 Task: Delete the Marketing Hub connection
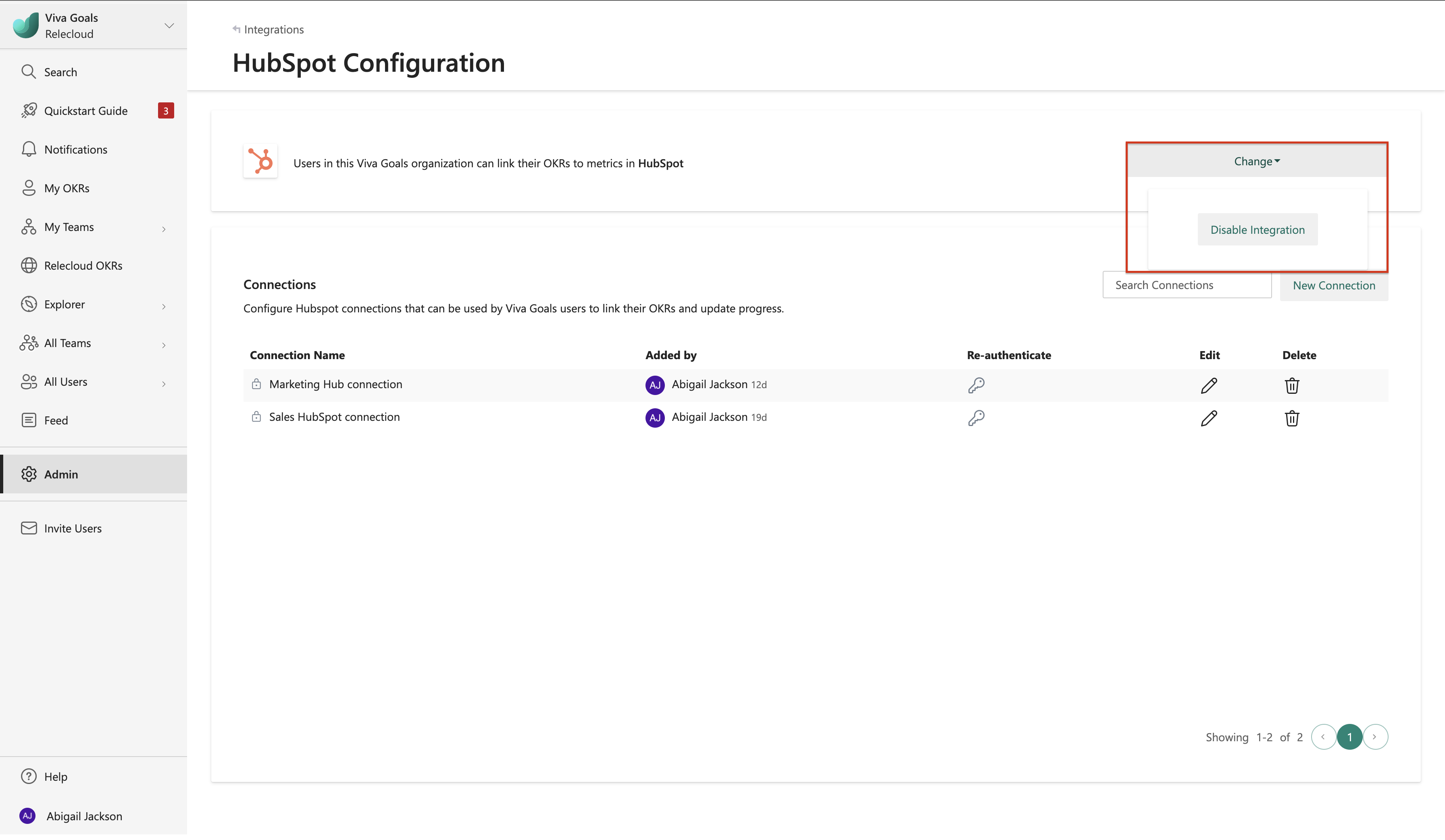click(x=1291, y=385)
